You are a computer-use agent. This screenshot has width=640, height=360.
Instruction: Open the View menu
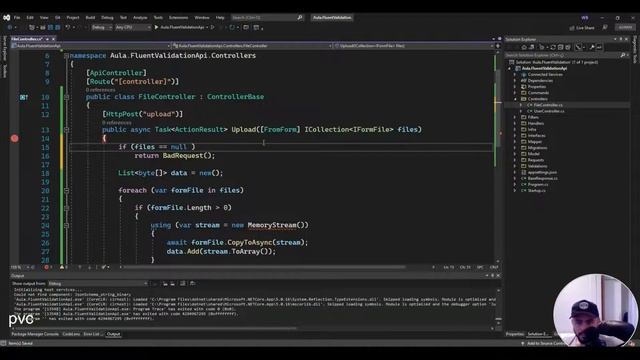[44, 18]
